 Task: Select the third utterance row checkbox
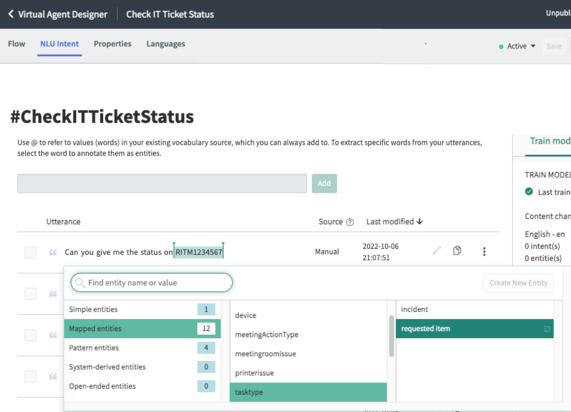tap(31, 335)
